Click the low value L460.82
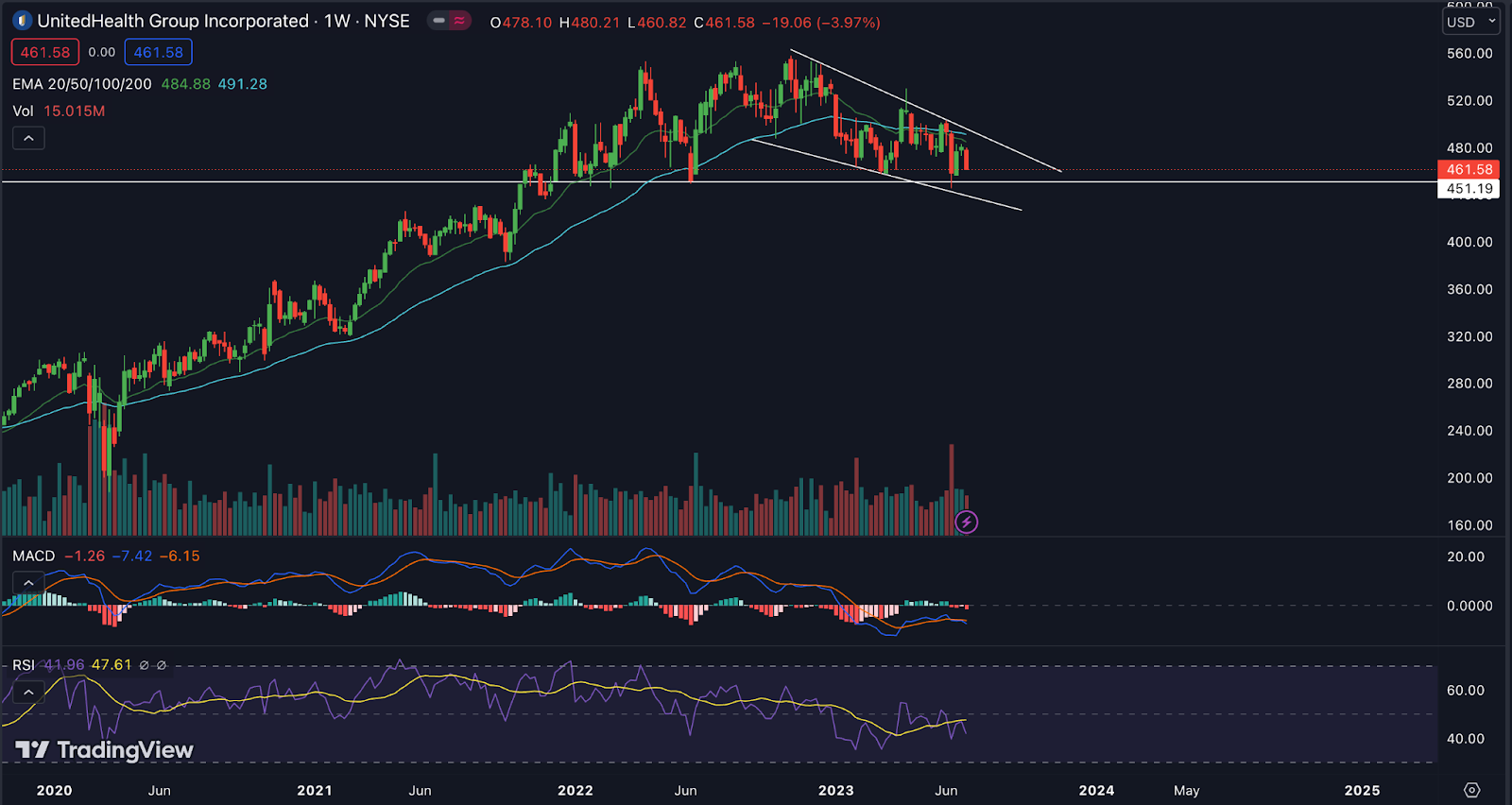The width and height of the screenshot is (1512, 805). click(x=657, y=22)
